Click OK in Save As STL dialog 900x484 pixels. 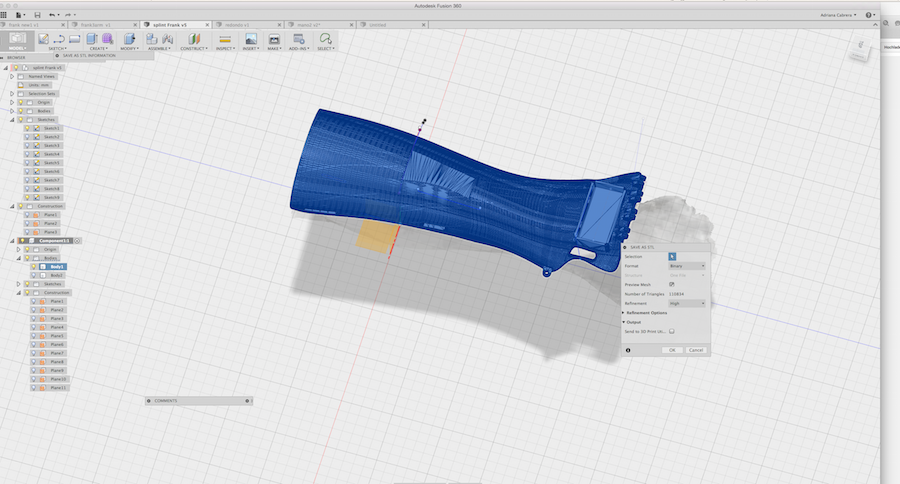click(x=672, y=350)
